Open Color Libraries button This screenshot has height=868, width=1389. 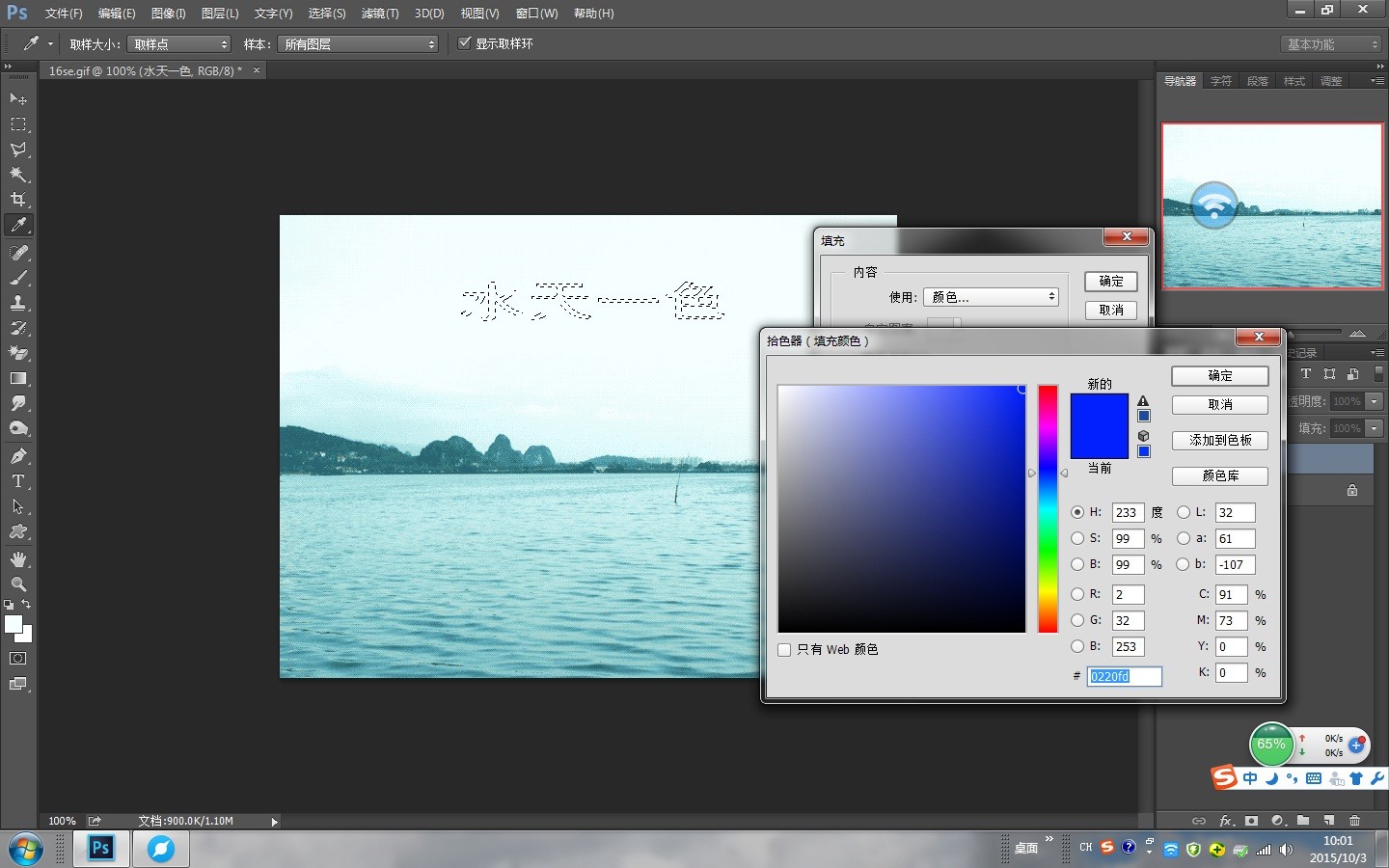[1220, 475]
